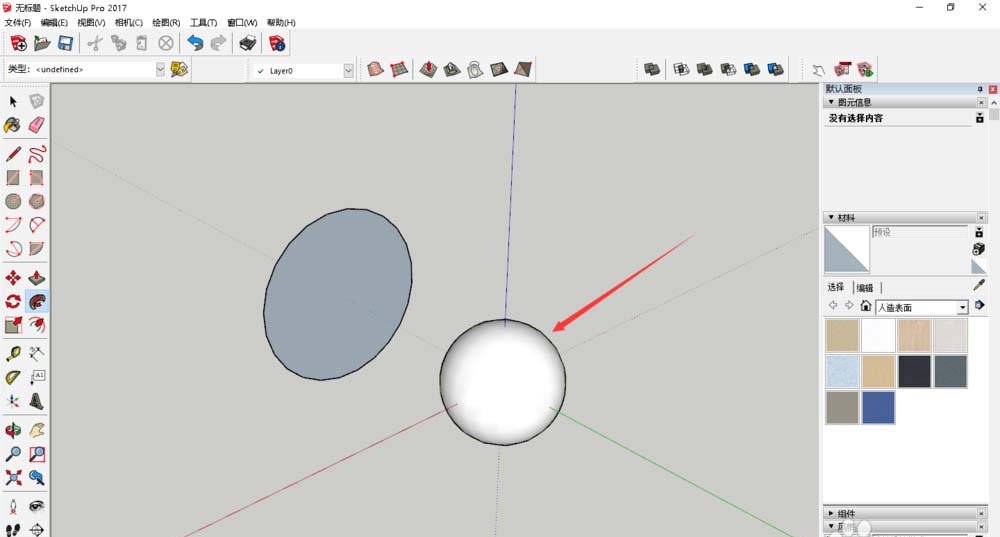Choose the dark navy material swatch

click(x=914, y=371)
